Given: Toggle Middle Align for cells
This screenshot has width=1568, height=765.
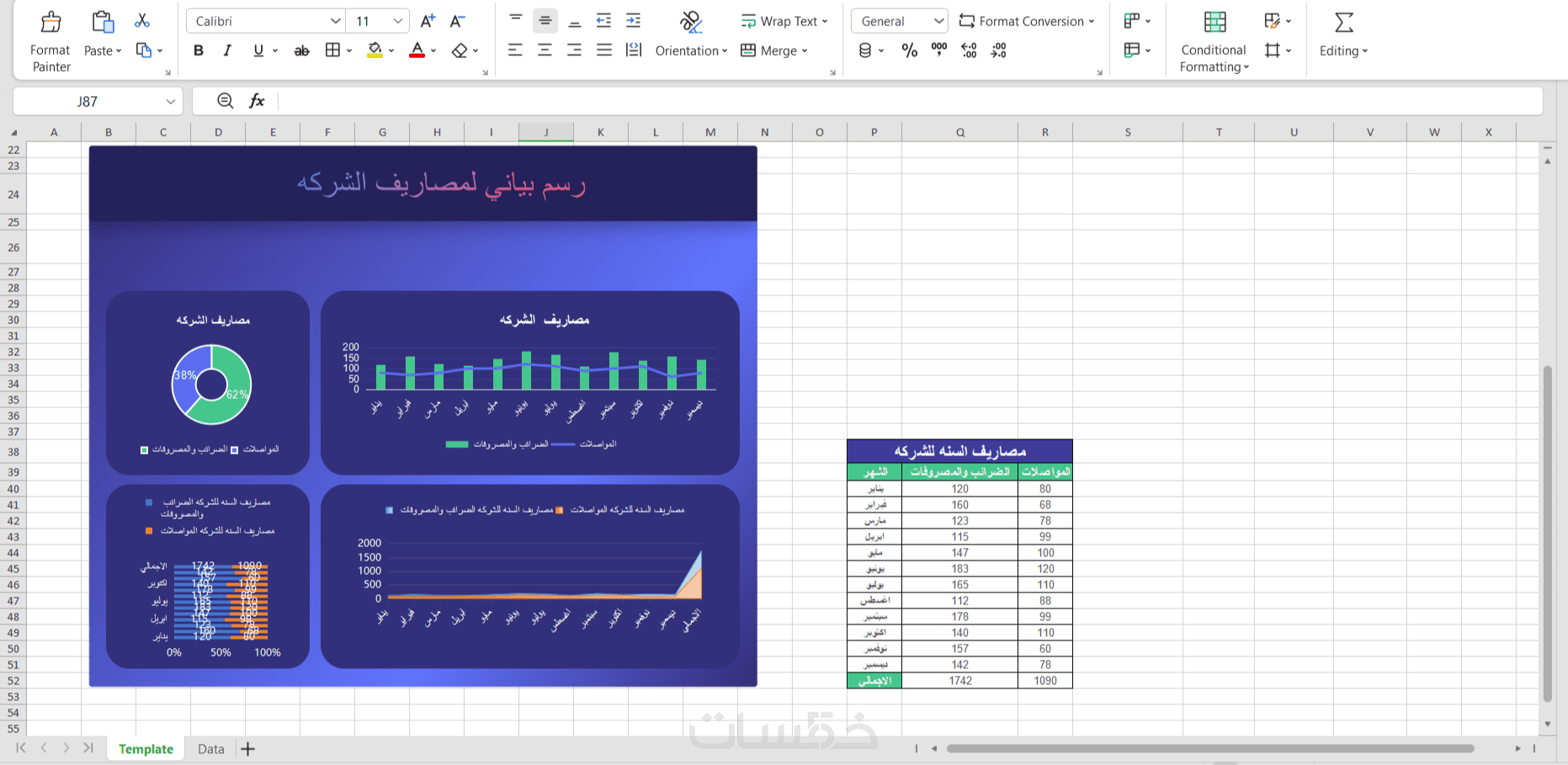Looking at the screenshot, I should click(545, 21).
